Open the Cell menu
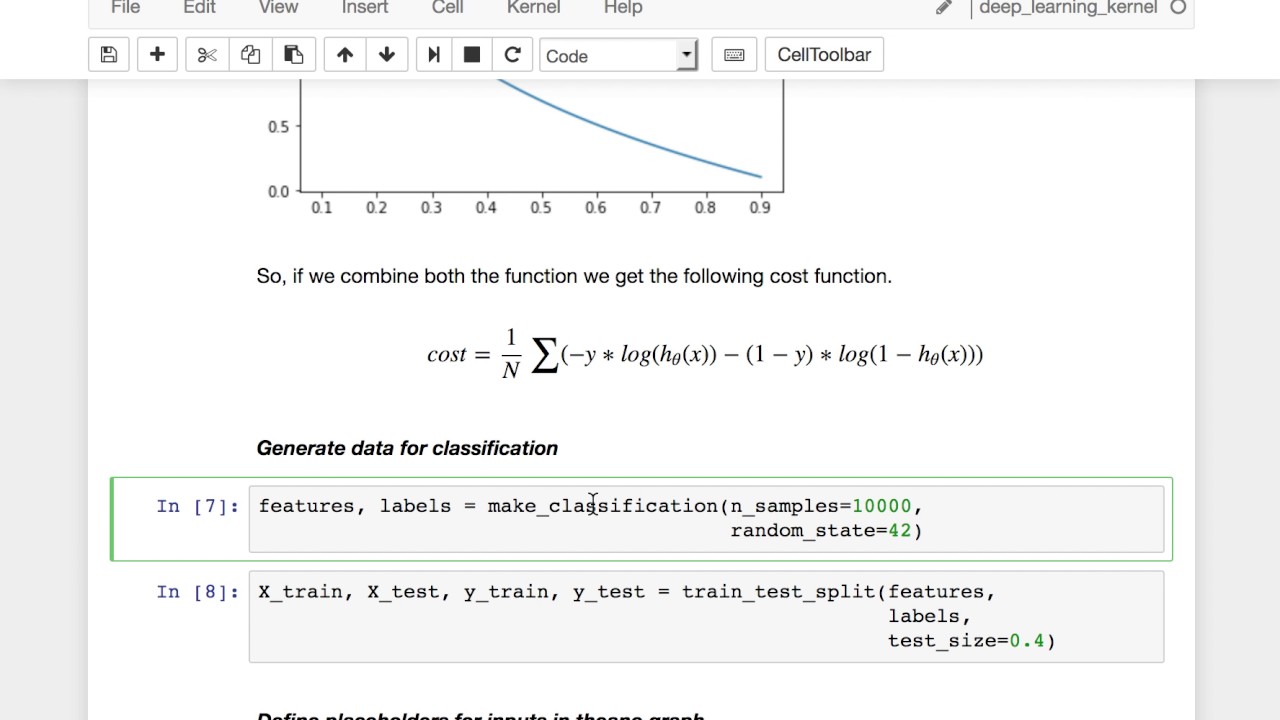The height and width of the screenshot is (720, 1280). pos(447,8)
